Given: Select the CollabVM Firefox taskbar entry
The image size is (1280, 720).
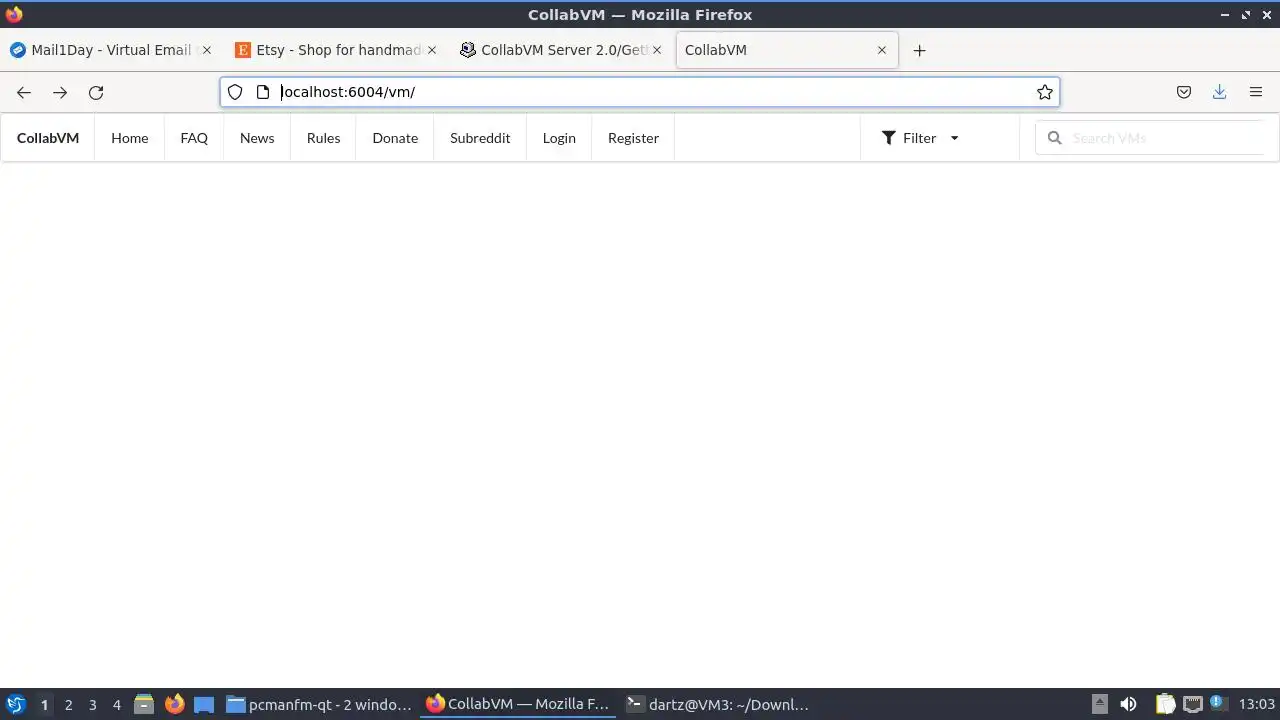Looking at the screenshot, I should click(x=519, y=704).
